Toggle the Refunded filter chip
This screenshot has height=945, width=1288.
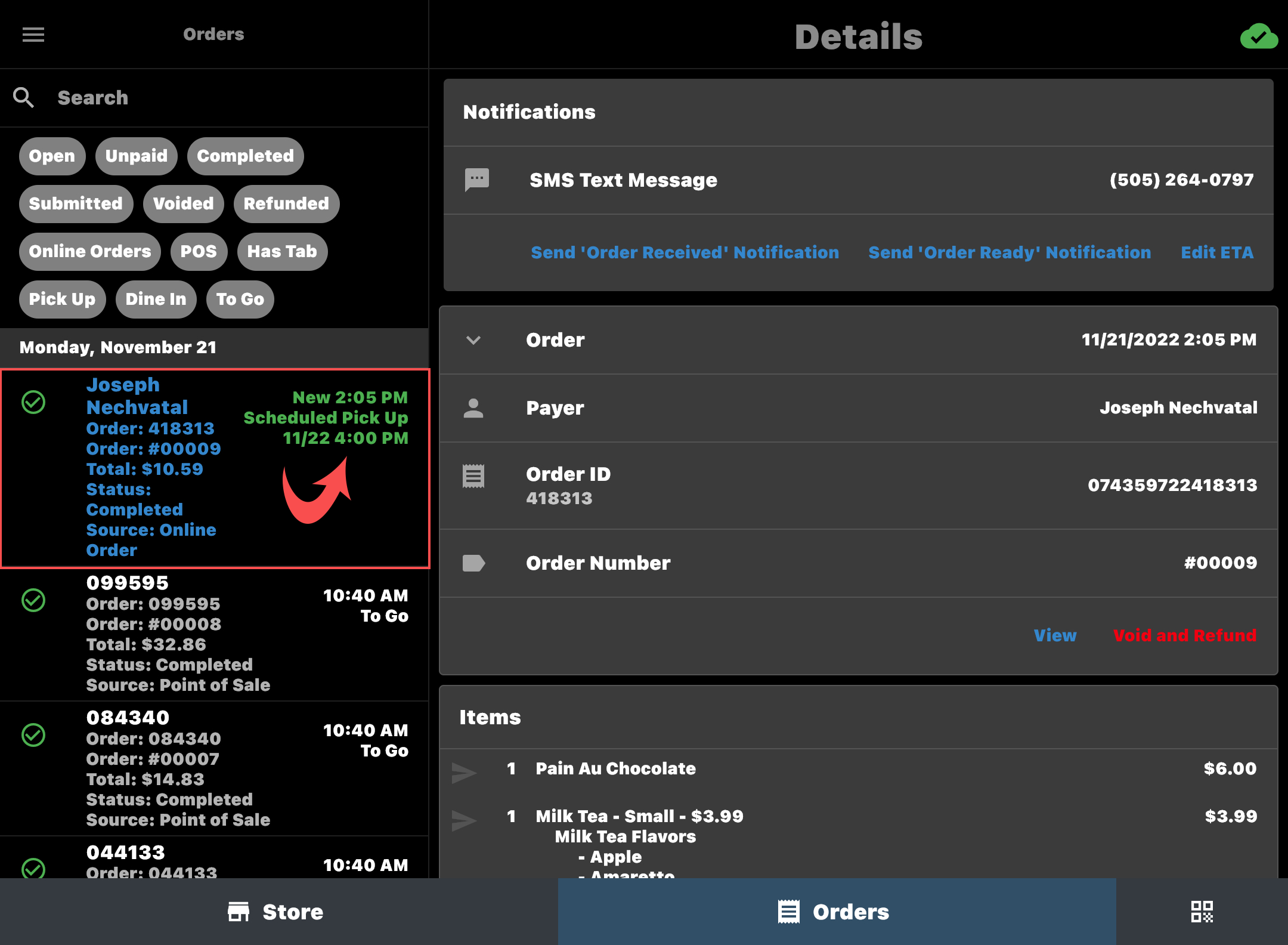(286, 204)
